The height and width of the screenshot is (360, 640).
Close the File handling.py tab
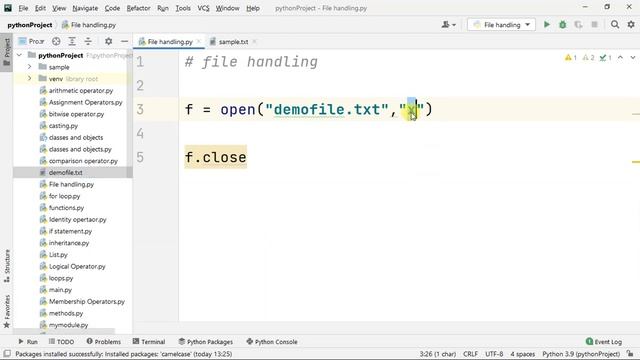[x=199, y=41]
